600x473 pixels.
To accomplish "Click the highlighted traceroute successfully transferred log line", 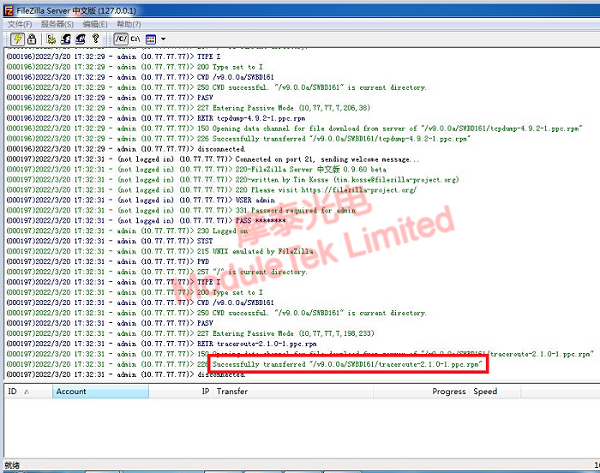I will (x=349, y=365).
